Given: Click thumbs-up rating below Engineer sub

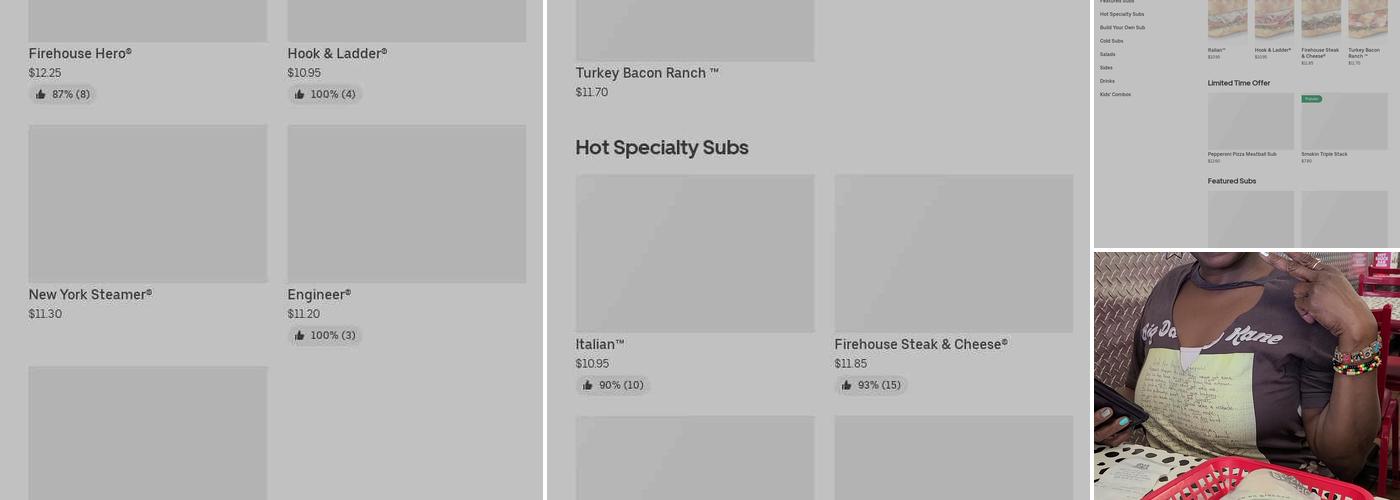Looking at the screenshot, I should [325, 335].
